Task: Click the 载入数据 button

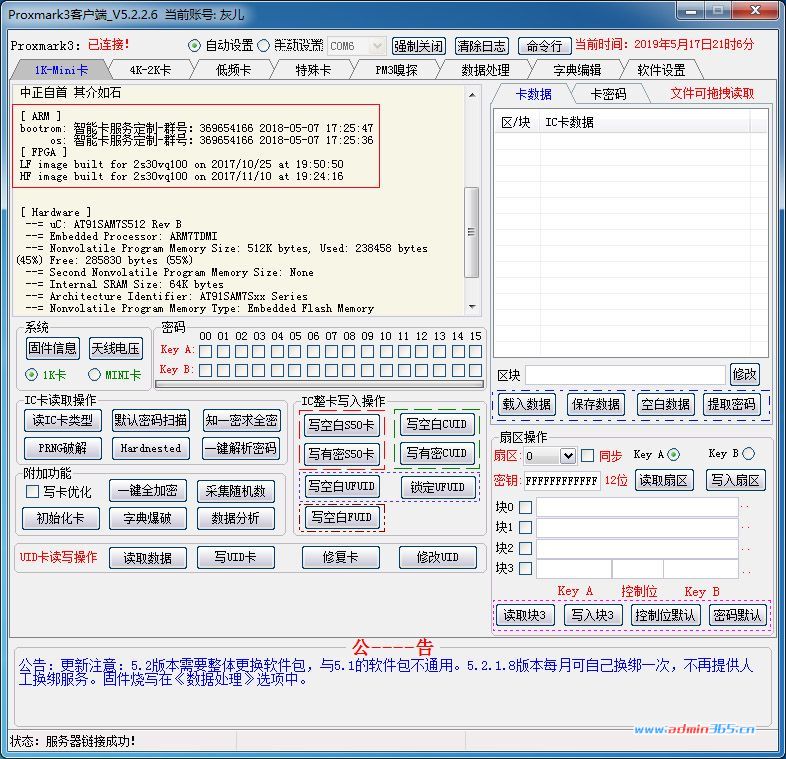Action: point(526,405)
